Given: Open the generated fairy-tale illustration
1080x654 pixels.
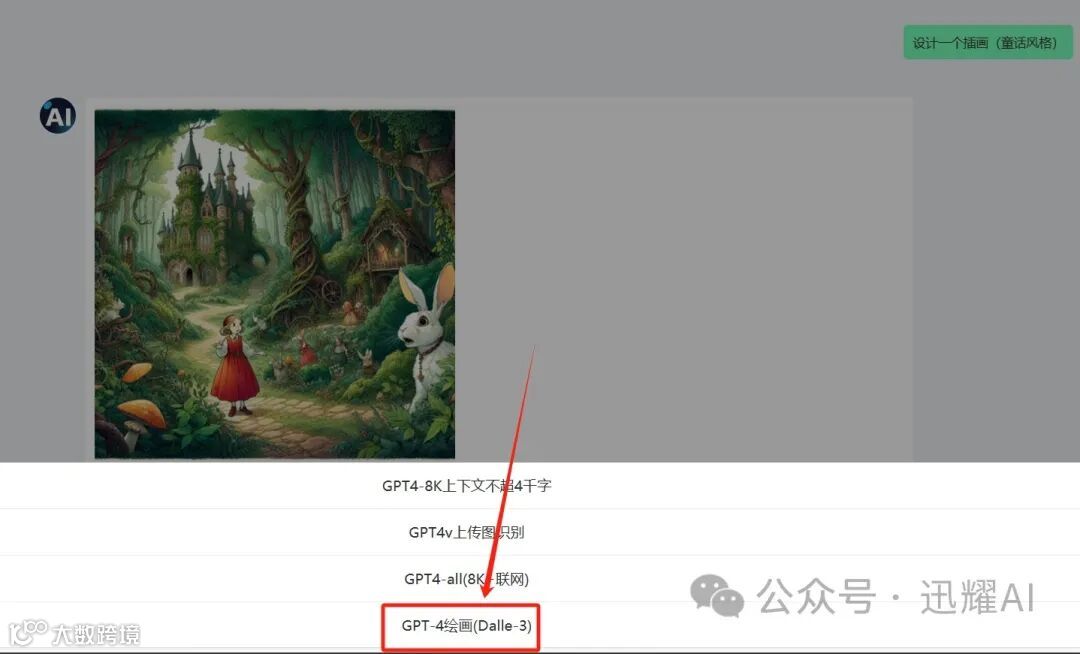Looking at the screenshot, I should (x=275, y=284).
